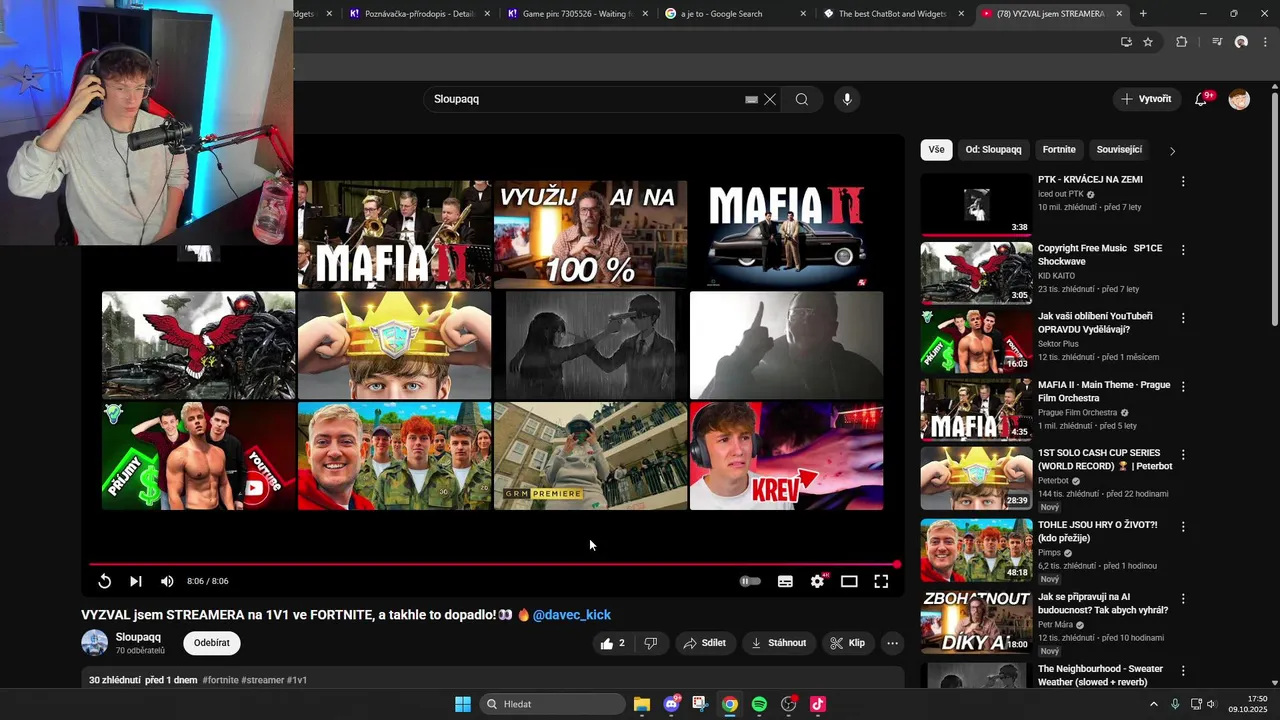Click the Klip clip button
The width and height of the screenshot is (1280, 720).
pos(847,643)
